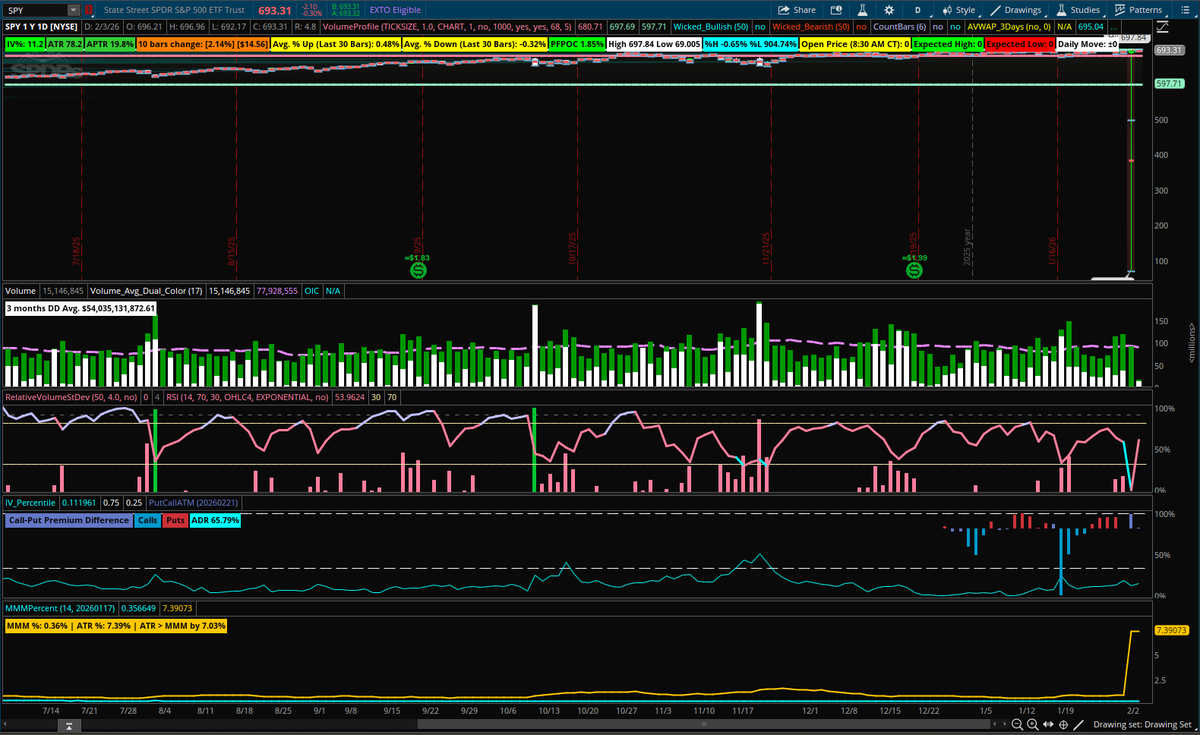
Task: Click the 597.71 price level bubble
Action: (1168, 84)
